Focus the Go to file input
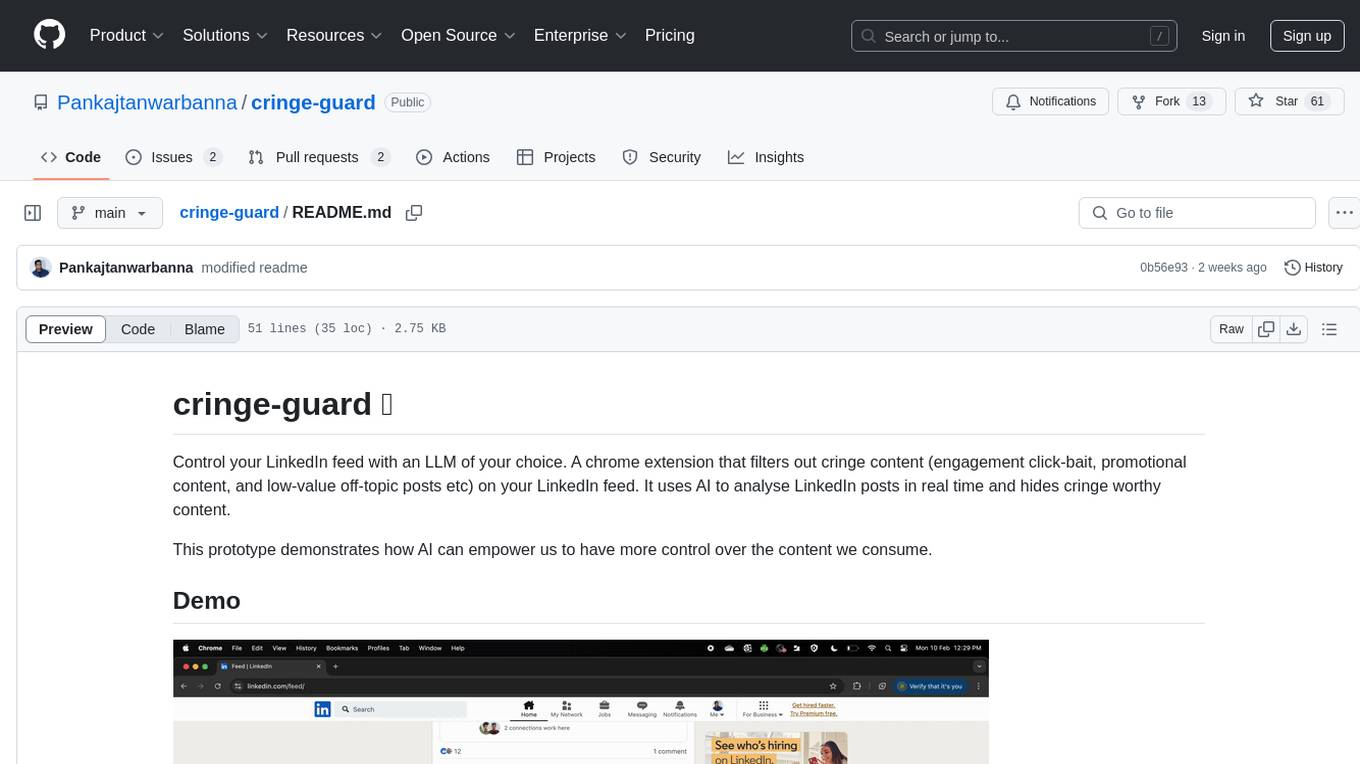 coord(1197,213)
